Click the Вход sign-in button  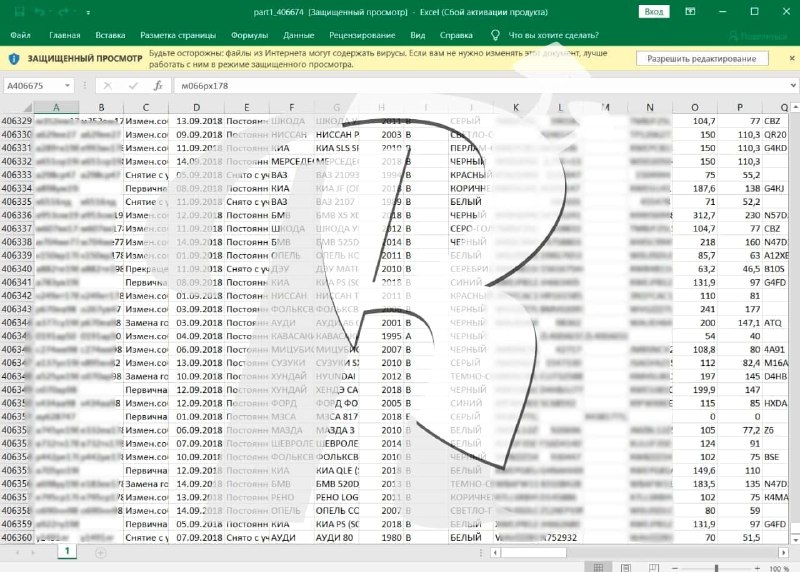(x=654, y=11)
